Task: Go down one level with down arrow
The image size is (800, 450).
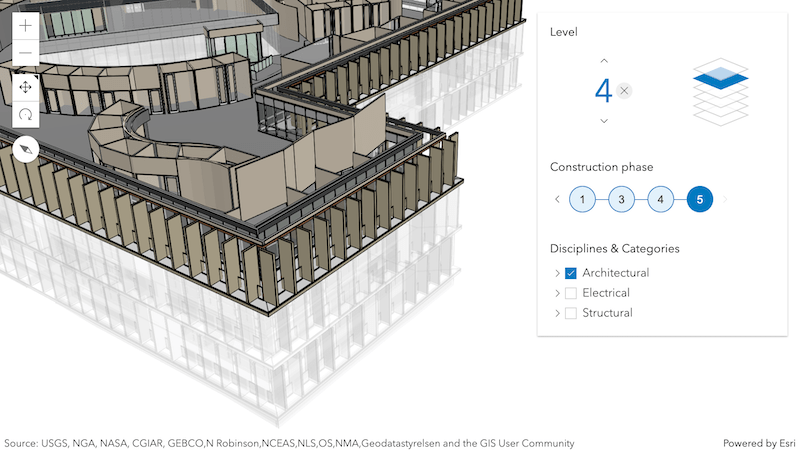Action: click(604, 121)
